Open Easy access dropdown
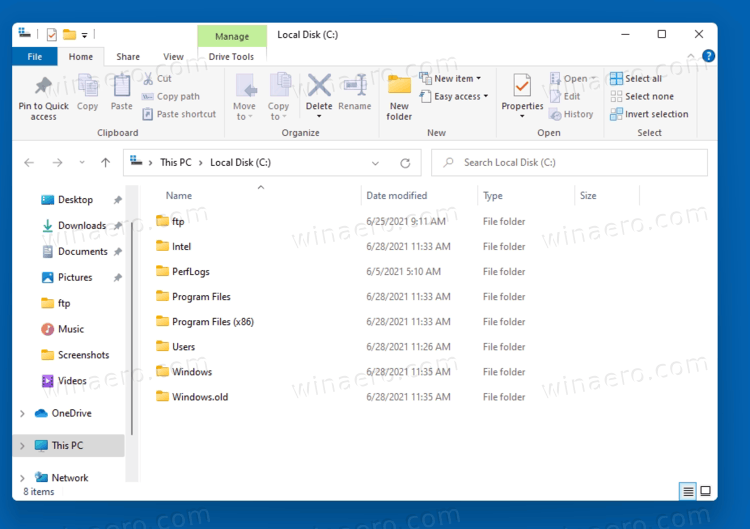 point(454,96)
